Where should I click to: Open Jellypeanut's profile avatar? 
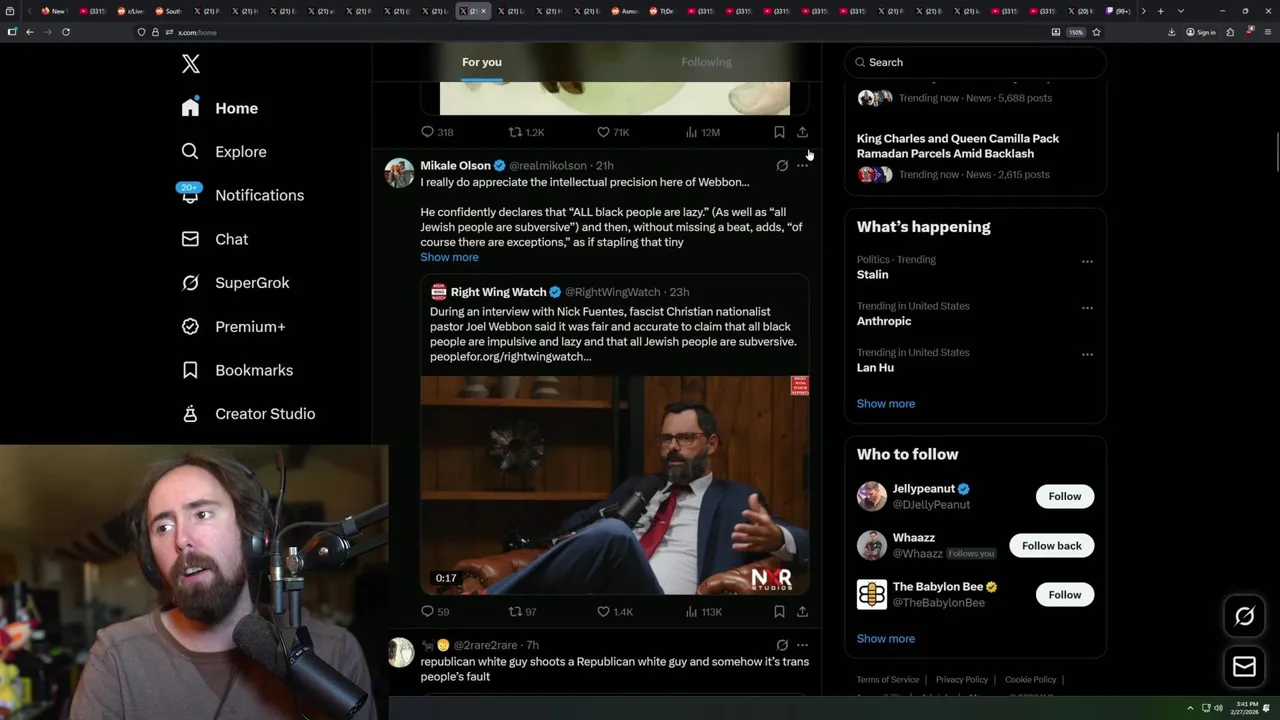click(x=872, y=496)
